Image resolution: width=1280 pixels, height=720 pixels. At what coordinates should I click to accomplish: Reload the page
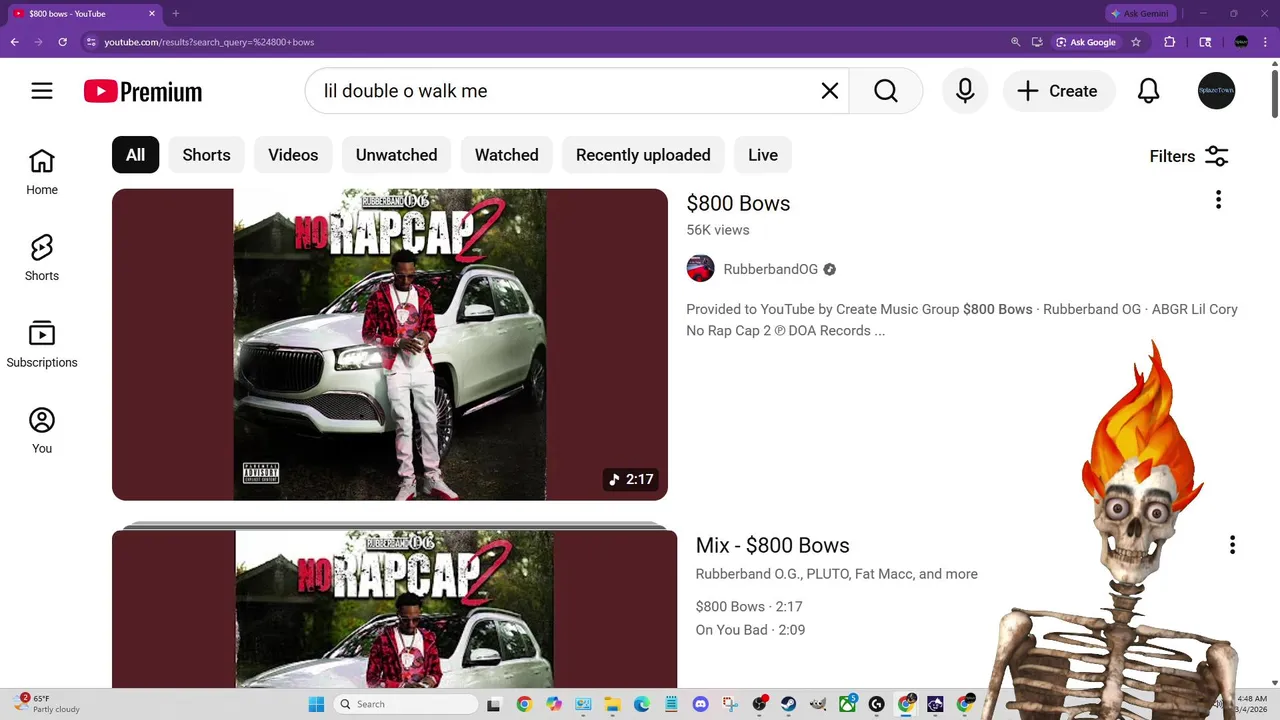(62, 42)
